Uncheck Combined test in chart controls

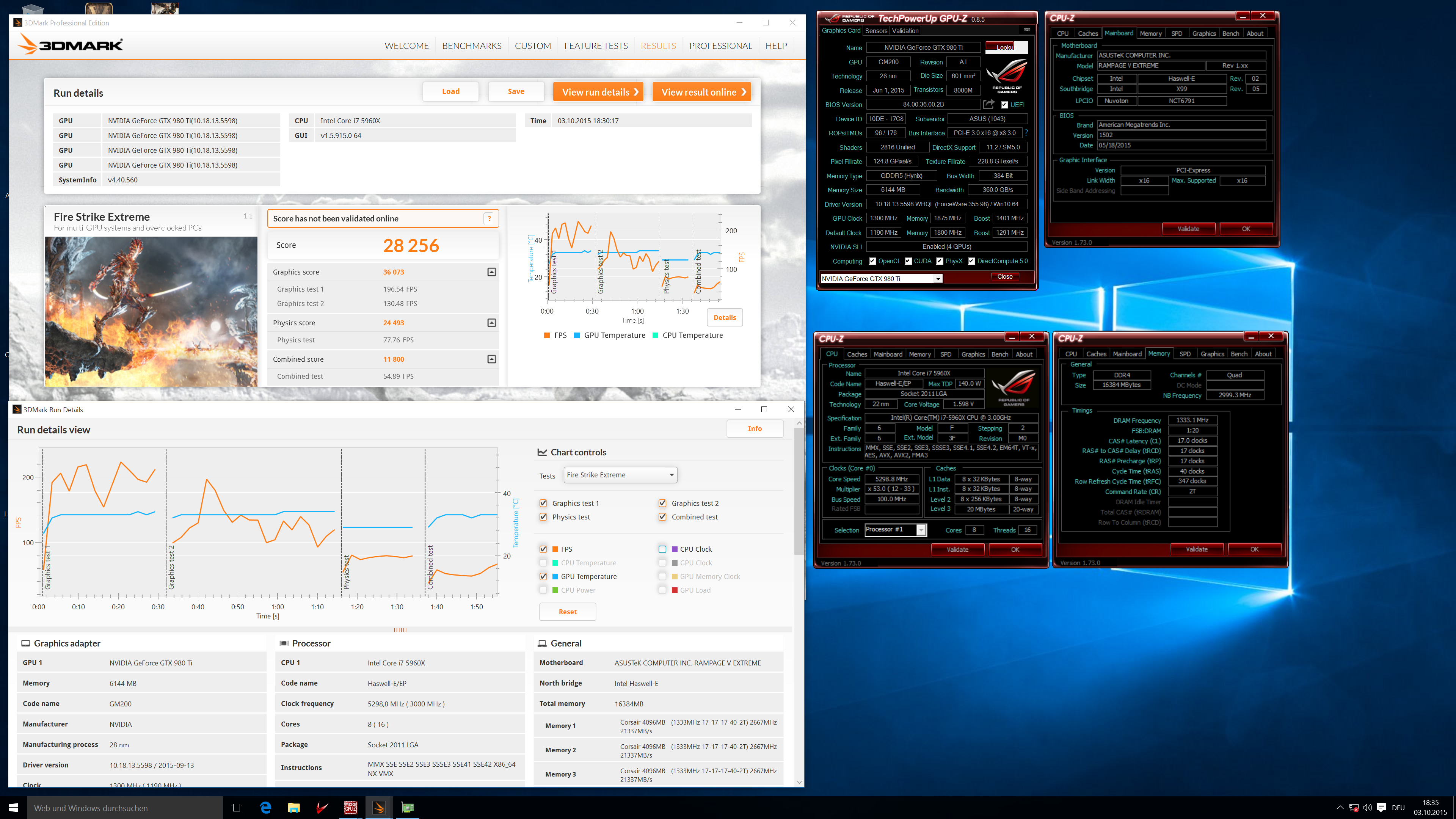[x=662, y=517]
